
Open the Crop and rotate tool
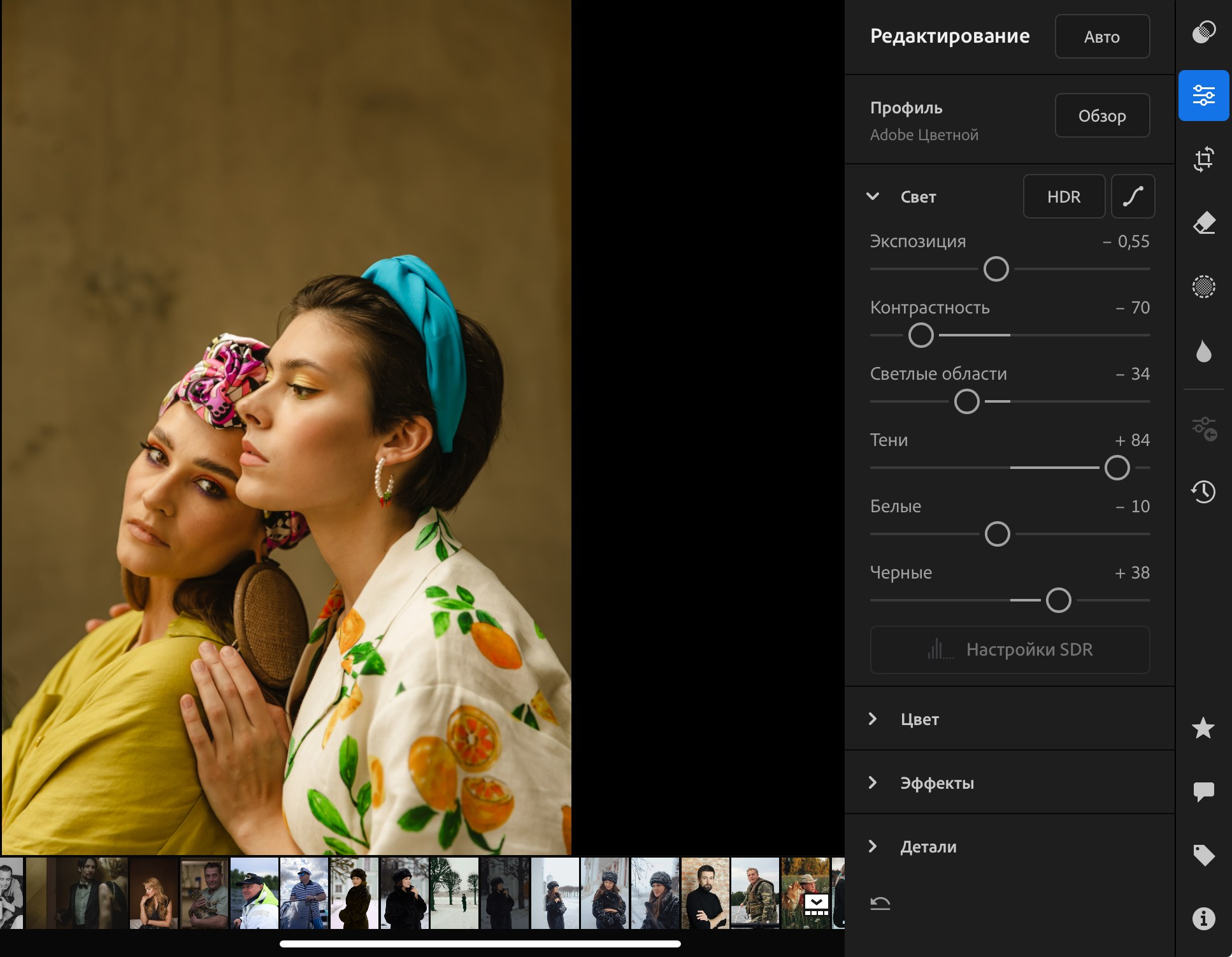tap(1203, 159)
